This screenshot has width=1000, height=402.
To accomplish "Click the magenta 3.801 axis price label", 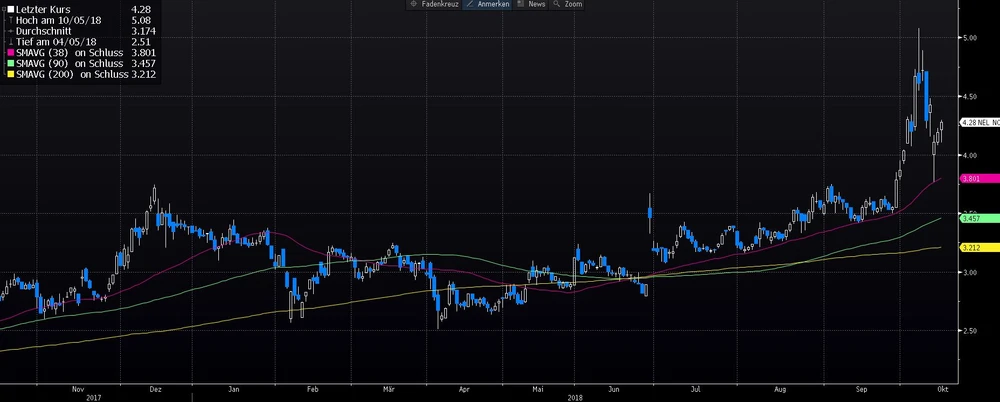I will click(x=969, y=179).
